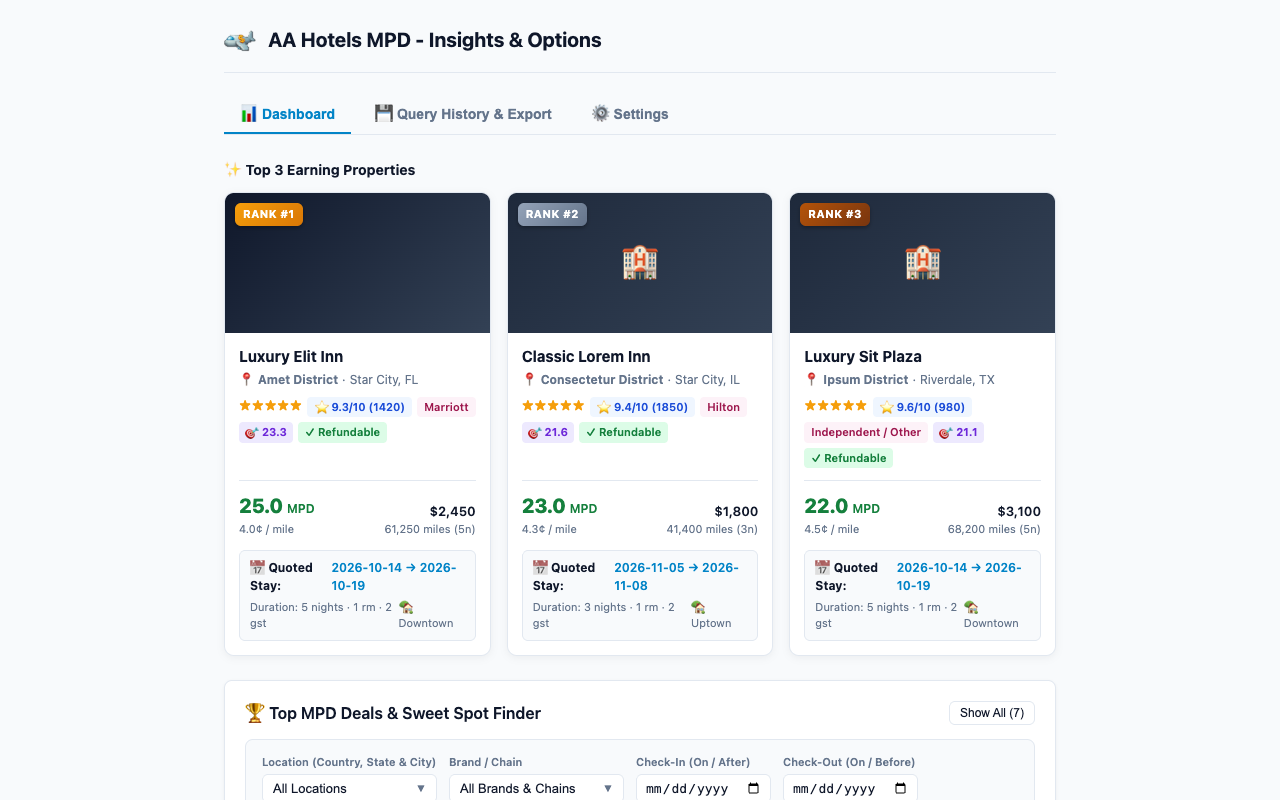Image resolution: width=1280 pixels, height=800 pixels.
Task: Click the Marriott brand tag
Action: coord(446,407)
